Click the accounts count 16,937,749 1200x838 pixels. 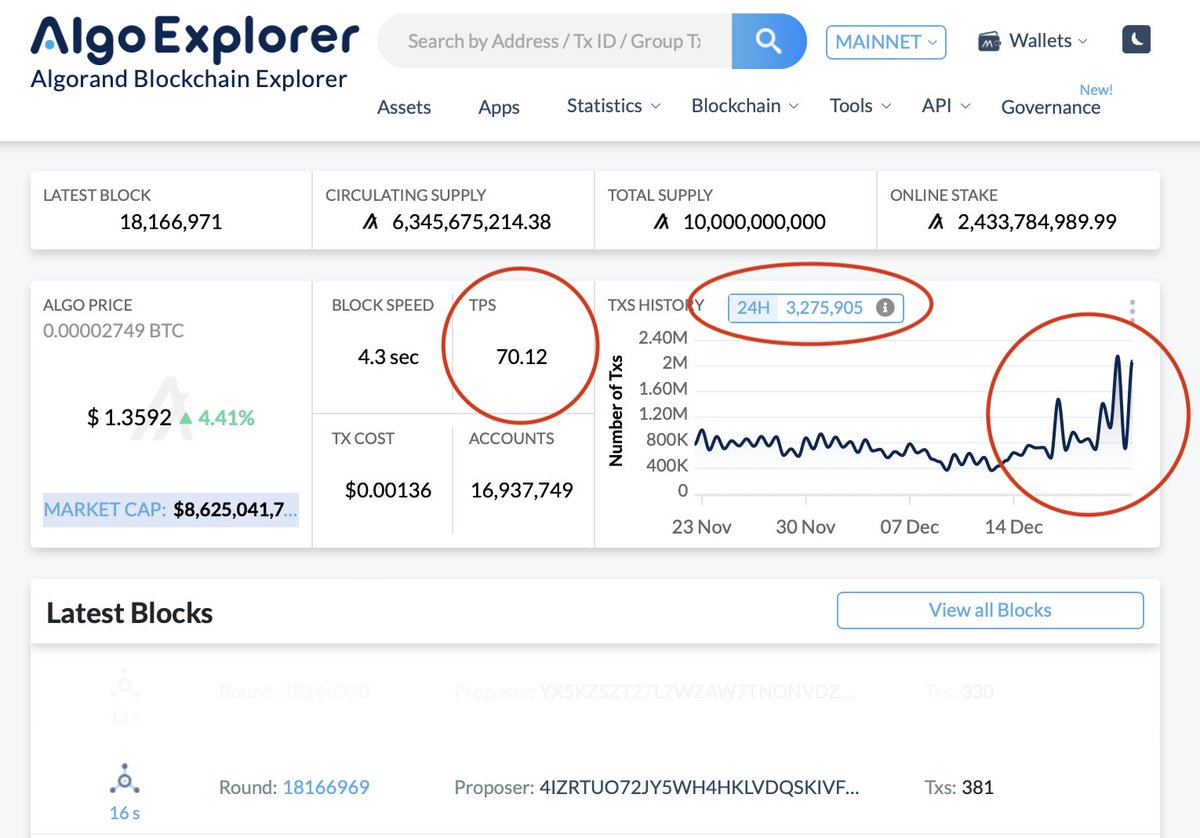coord(522,490)
